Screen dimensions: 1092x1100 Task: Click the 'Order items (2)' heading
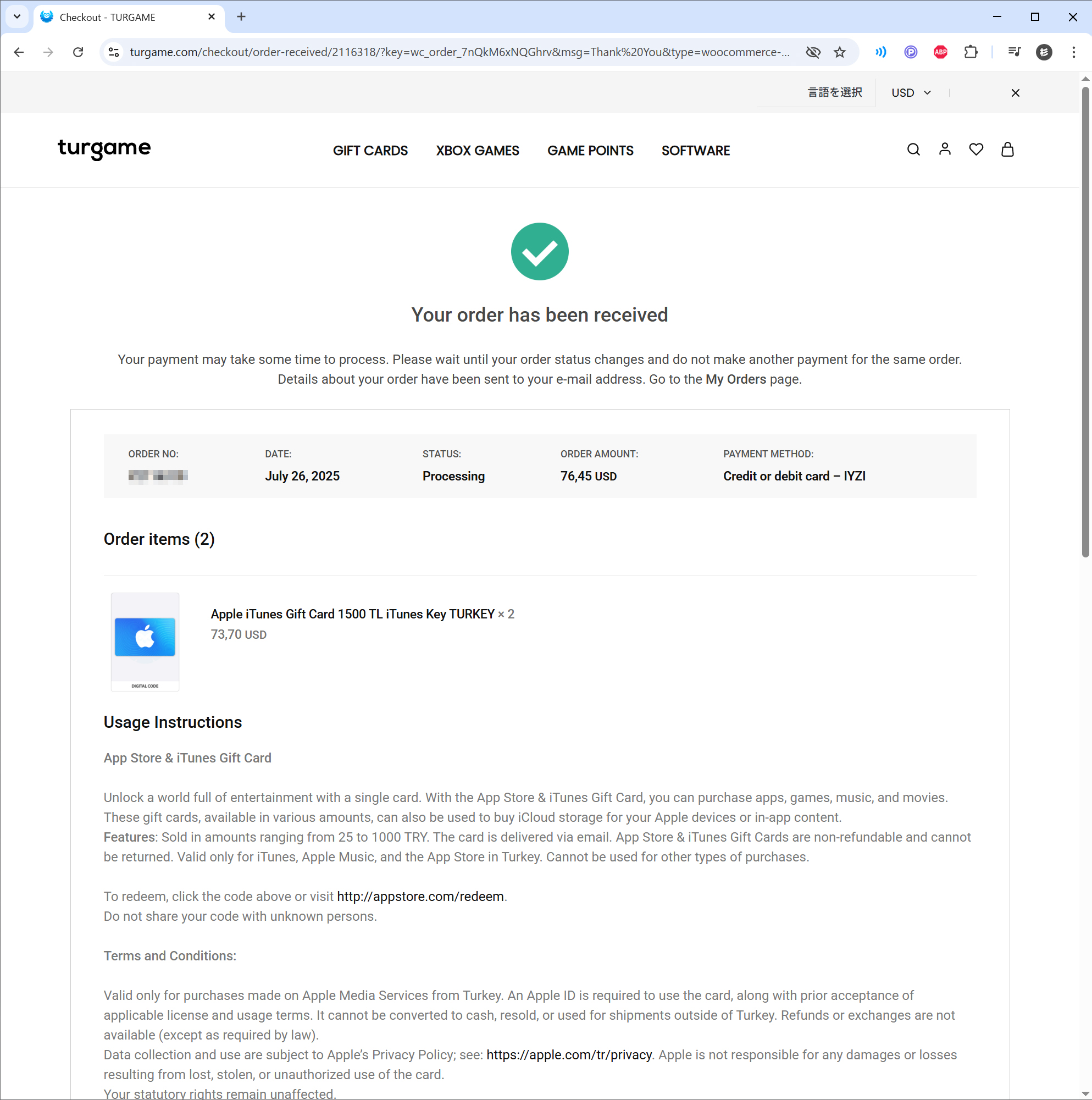pyautogui.click(x=159, y=539)
